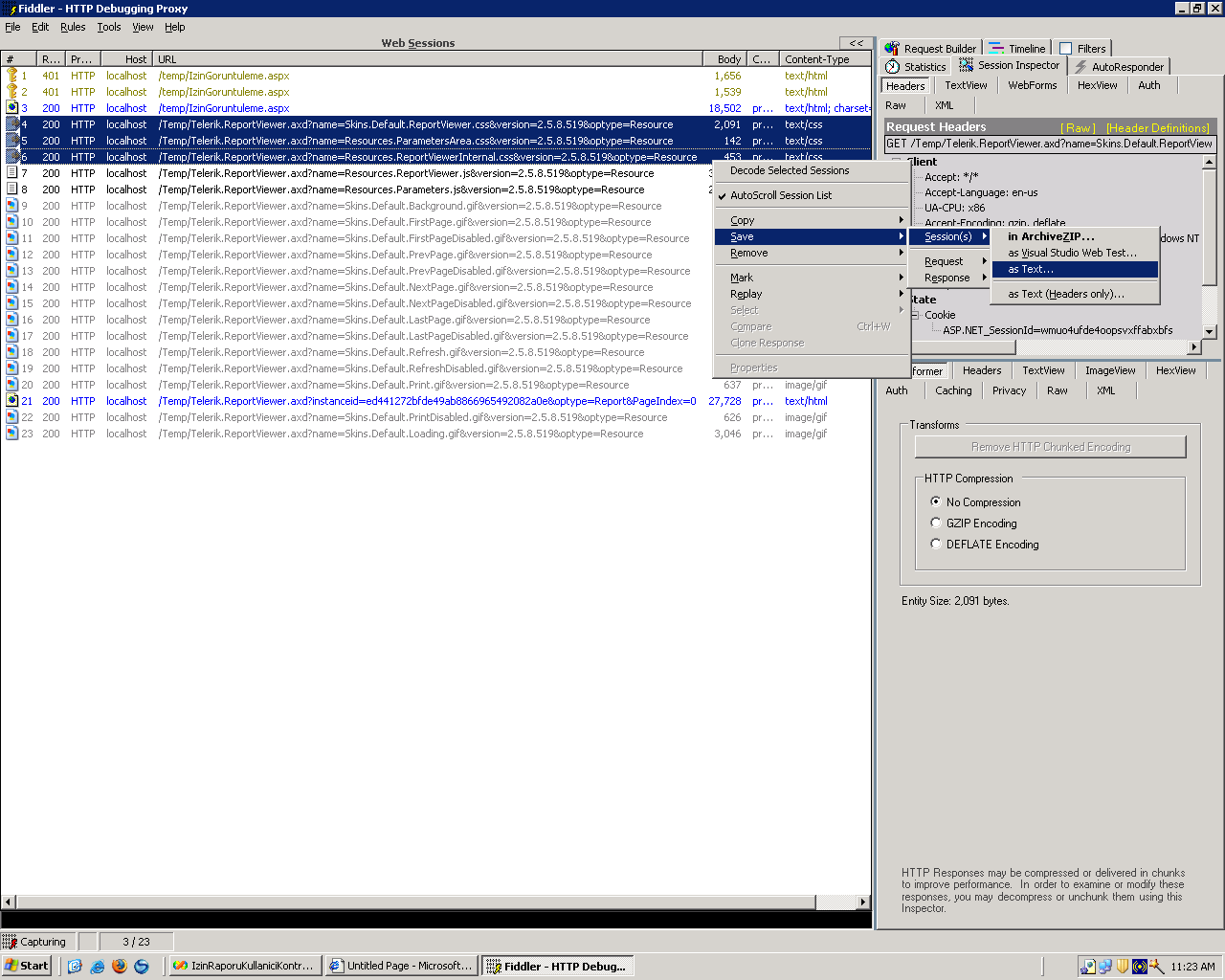Sort sessions by Body column header
The height and width of the screenshot is (980, 1225).
724,59
